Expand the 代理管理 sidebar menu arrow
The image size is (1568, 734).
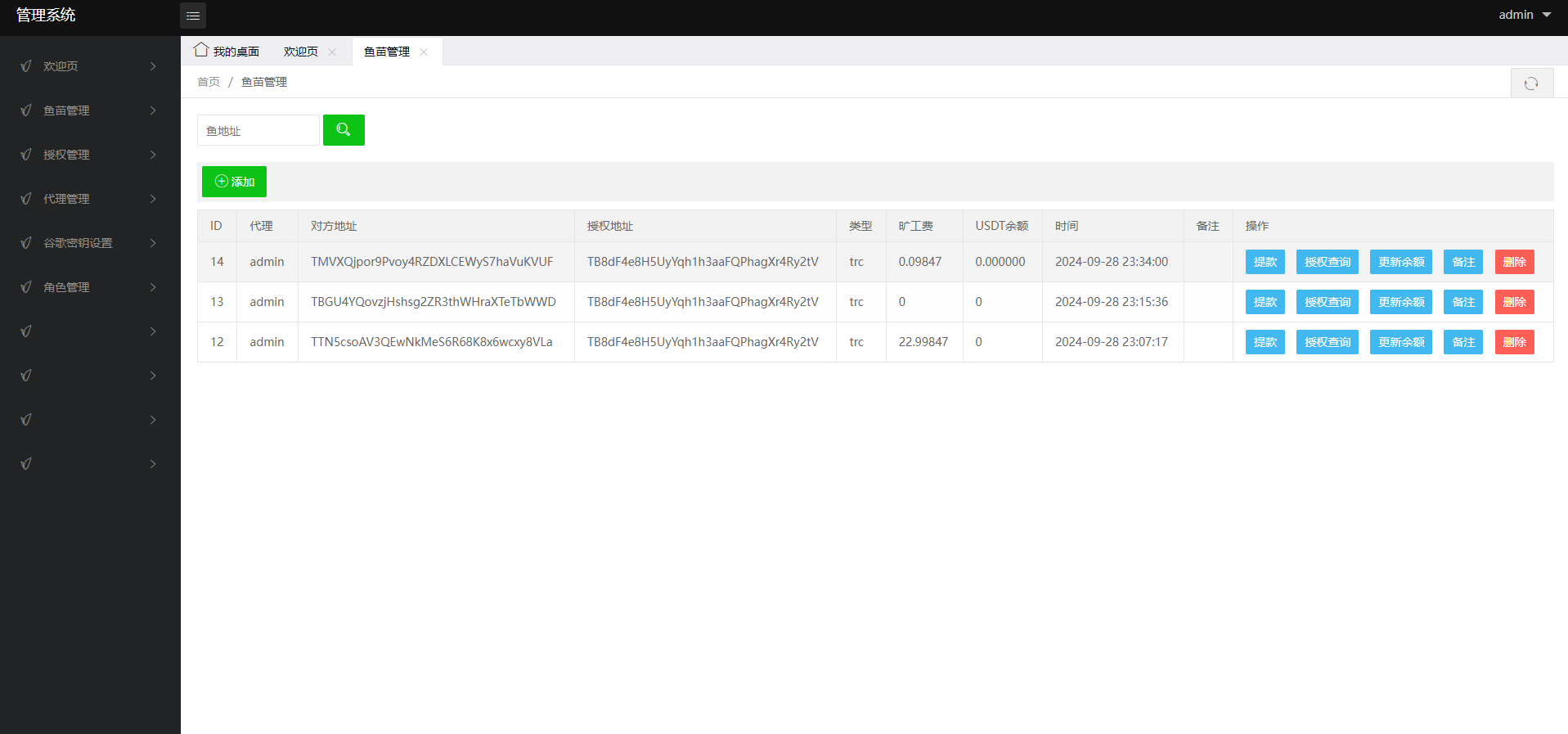click(x=153, y=199)
